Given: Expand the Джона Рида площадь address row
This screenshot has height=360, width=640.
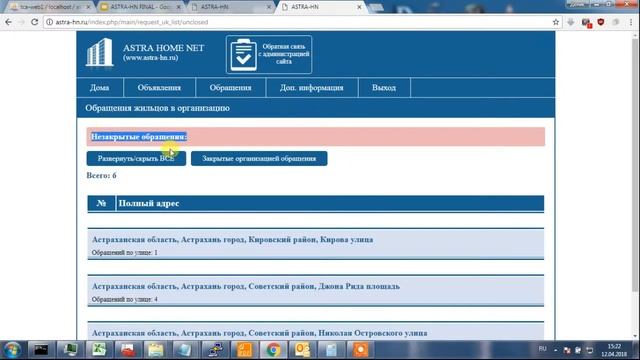Looking at the screenshot, I should tap(316, 291).
